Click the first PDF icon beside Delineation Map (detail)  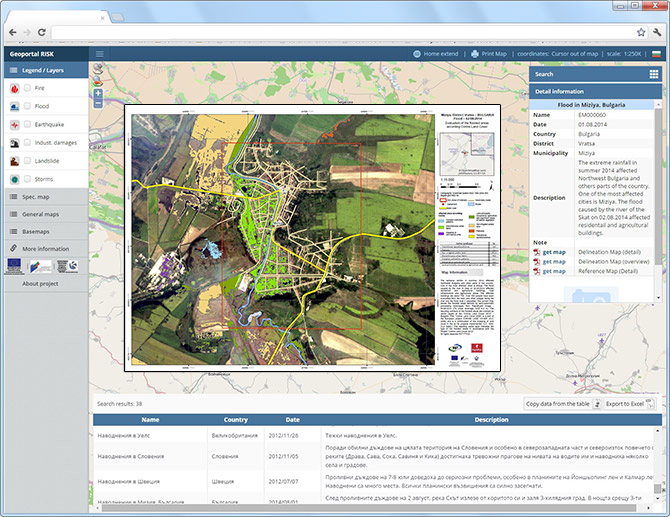click(537, 253)
